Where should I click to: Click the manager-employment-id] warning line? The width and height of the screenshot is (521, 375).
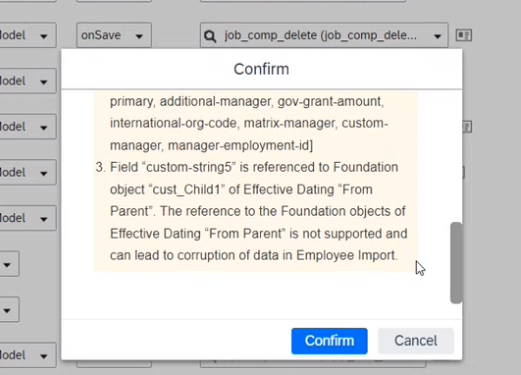click(x=211, y=145)
